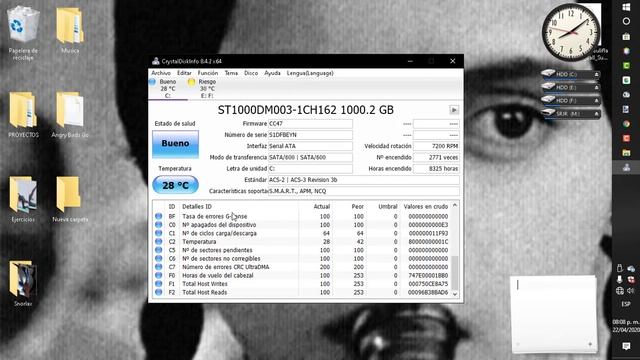Select the PROYECTOS folder icon
640x360 pixels.
pyautogui.click(x=23, y=114)
